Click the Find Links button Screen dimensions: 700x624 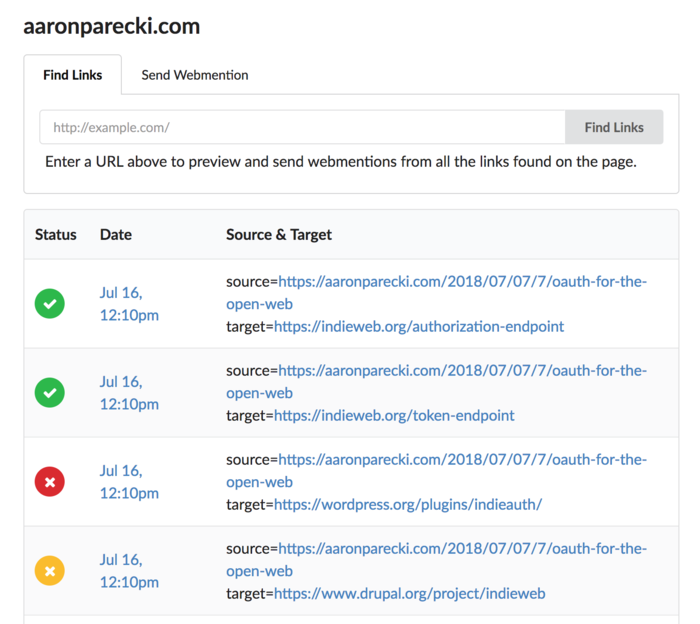(614, 128)
